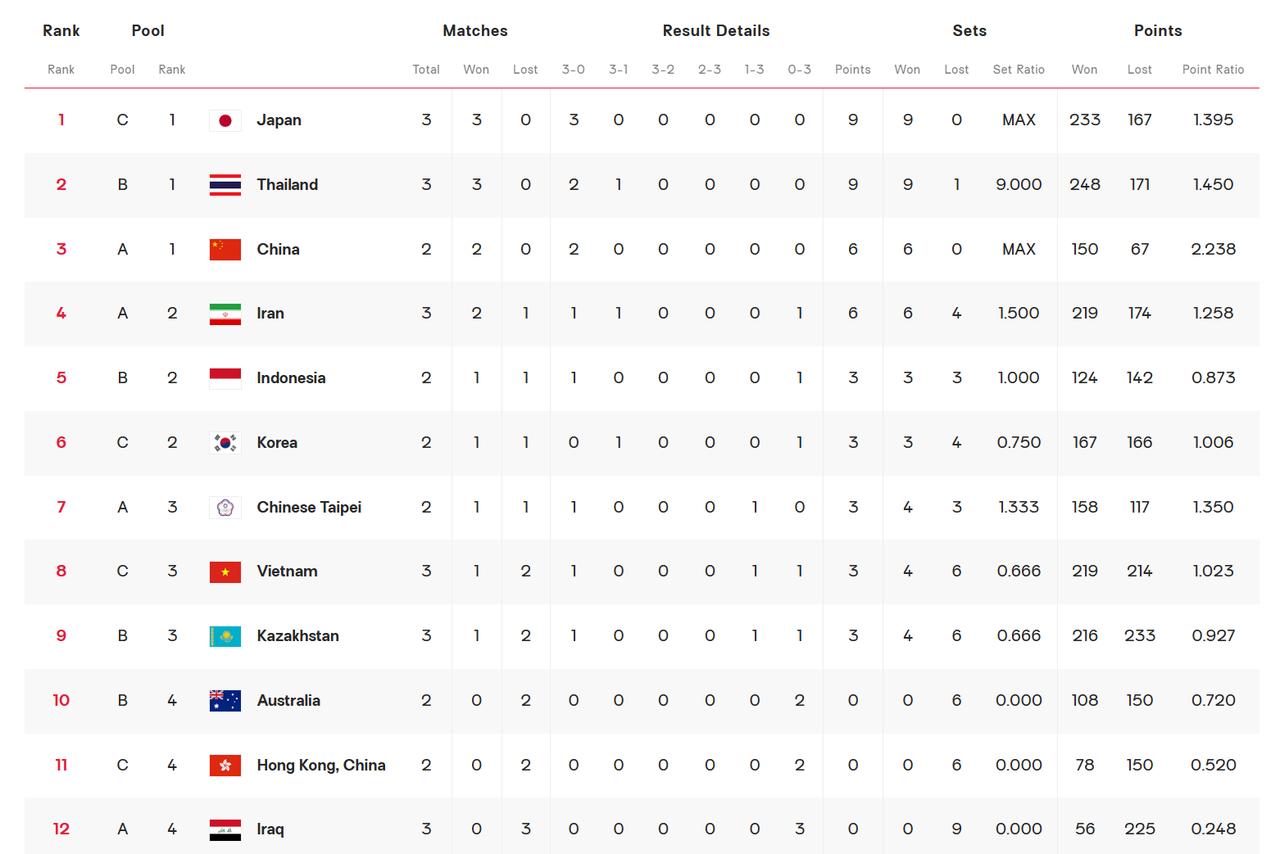This screenshot has width=1280, height=854.
Task: Click the Matches Won column header
Action: (476, 70)
